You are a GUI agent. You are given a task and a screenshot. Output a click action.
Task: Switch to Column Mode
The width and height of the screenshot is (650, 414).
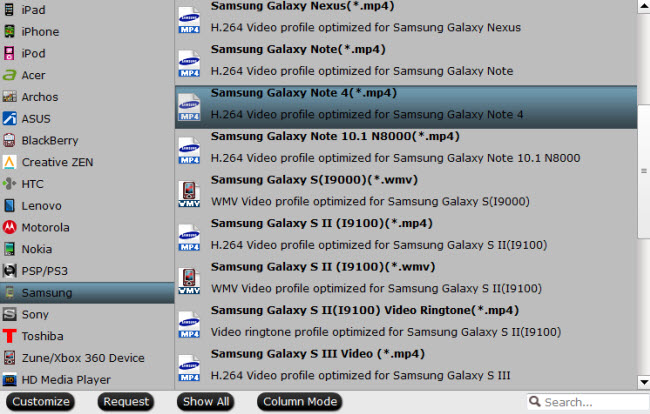[300, 402]
